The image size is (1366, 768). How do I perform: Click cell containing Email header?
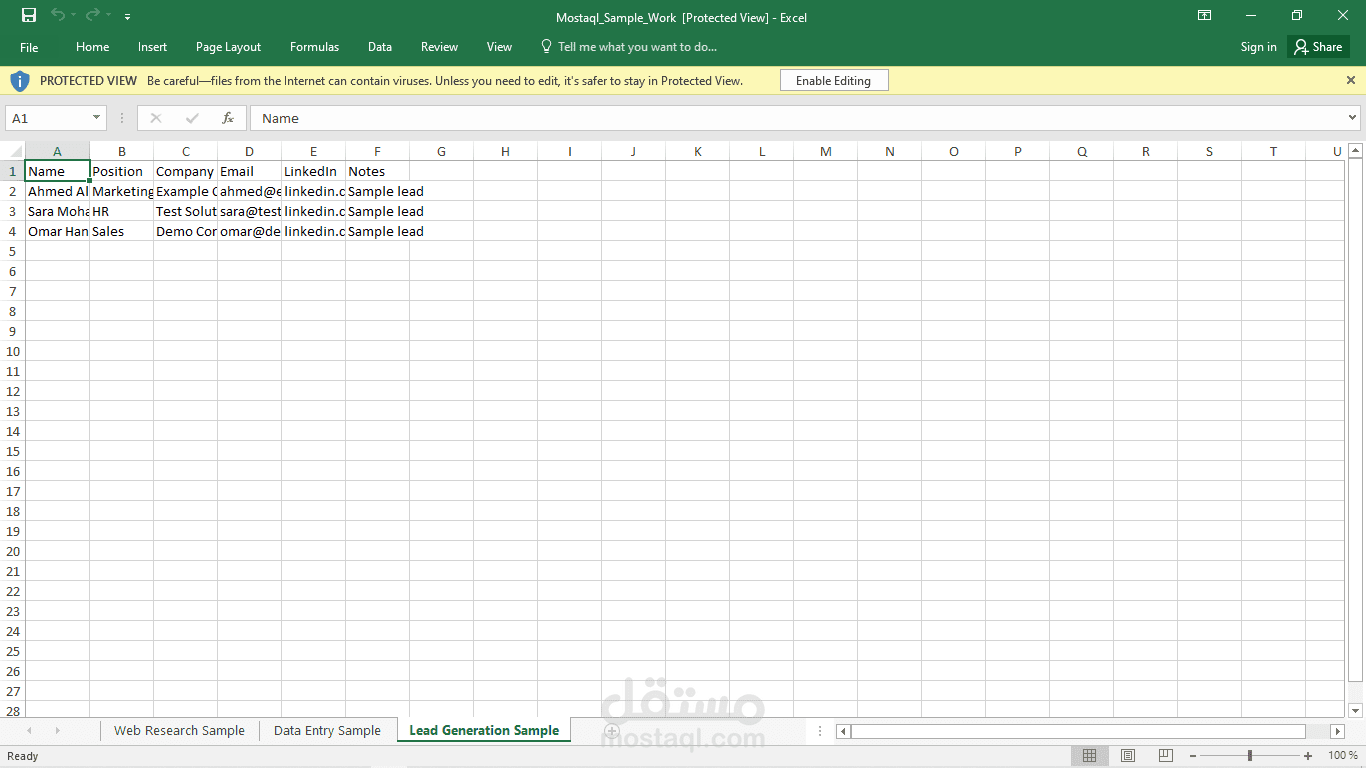coord(249,171)
